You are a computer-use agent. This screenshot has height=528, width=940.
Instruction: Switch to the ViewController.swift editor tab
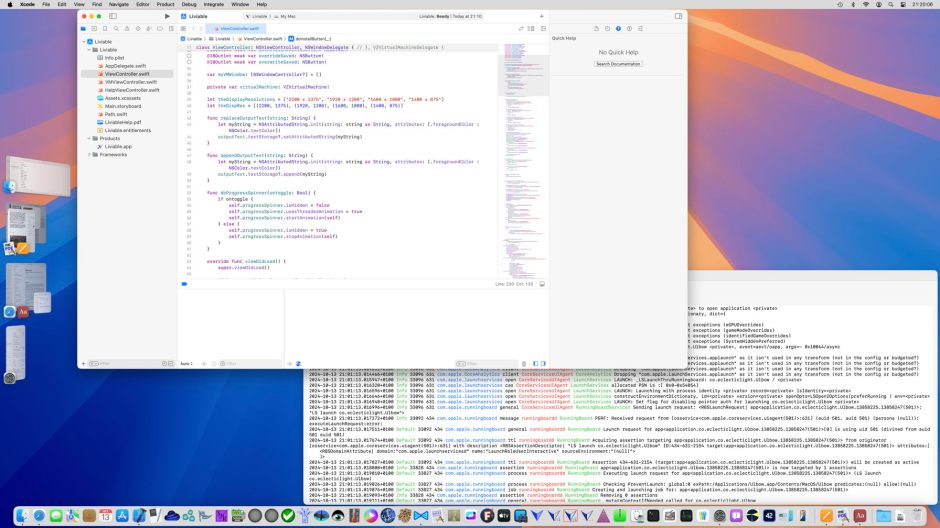point(236,28)
